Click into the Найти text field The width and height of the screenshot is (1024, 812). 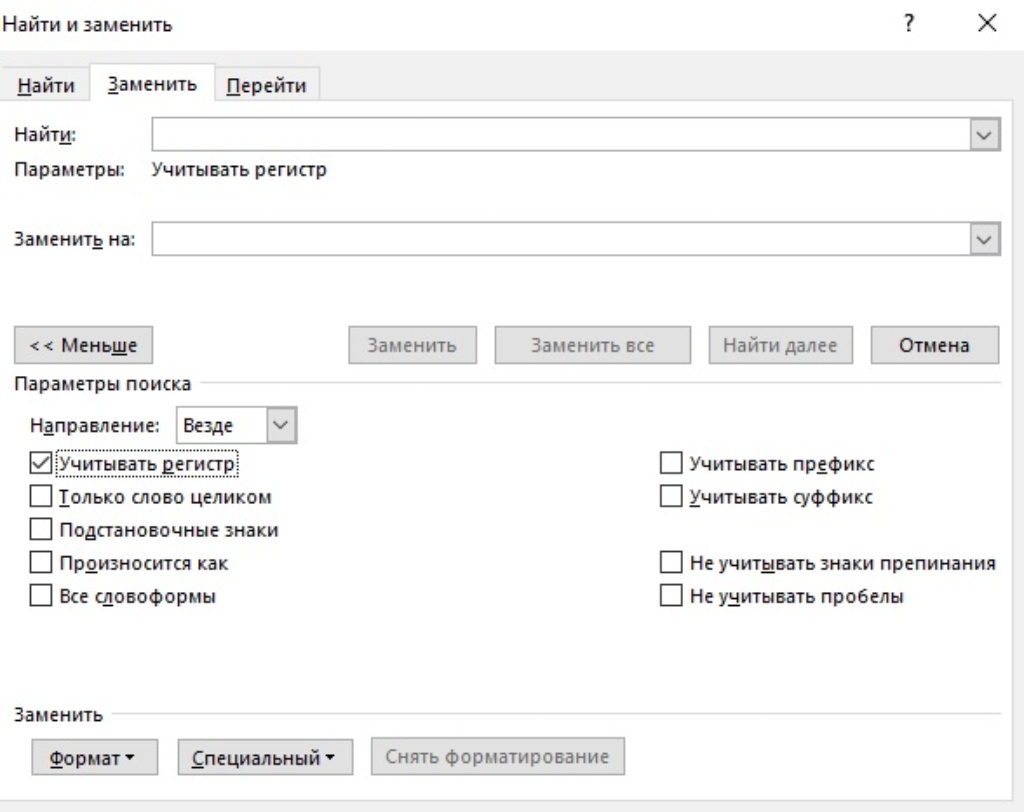pyautogui.click(x=560, y=135)
